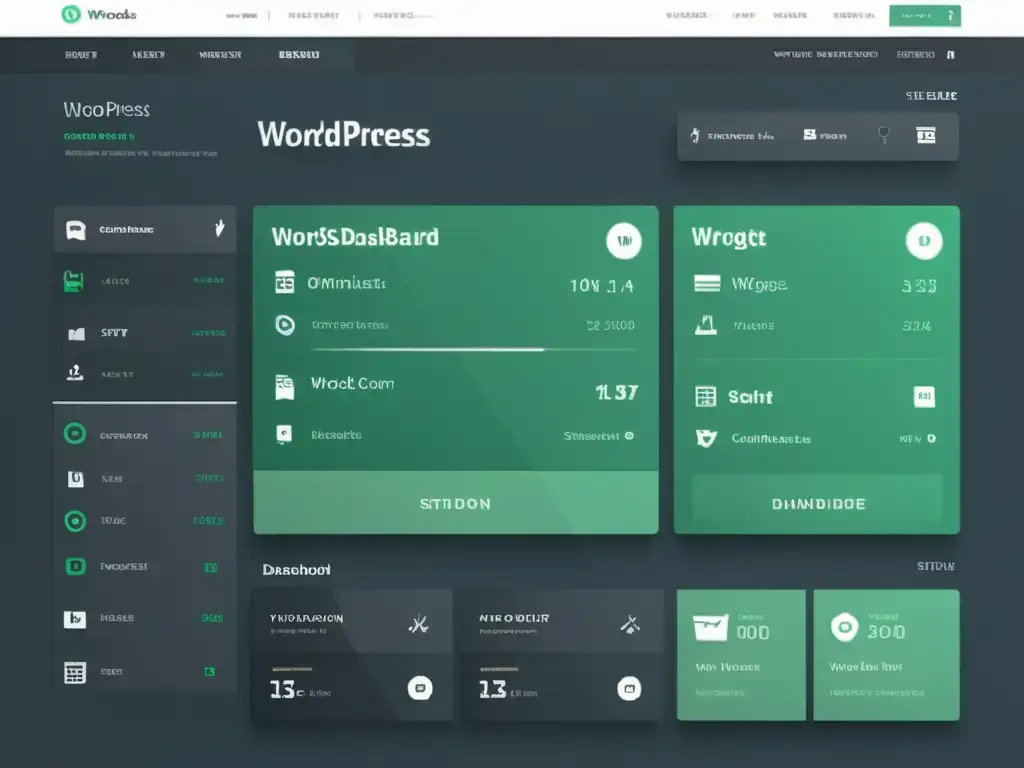
Task: Click the donut ring icon on the 300 tile
Action: pos(844,627)
